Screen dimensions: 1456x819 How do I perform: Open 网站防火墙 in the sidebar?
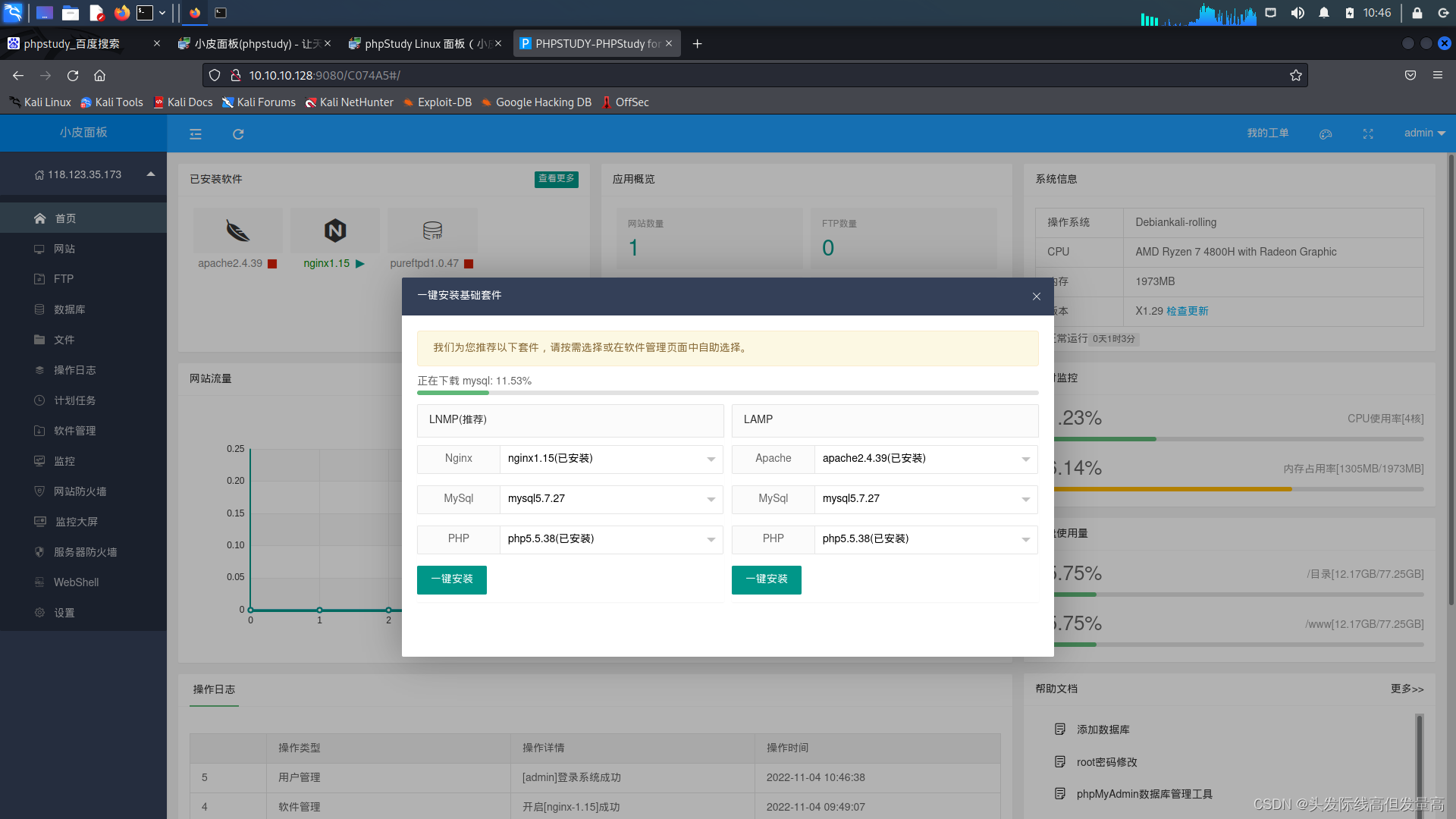pos(80,491)
